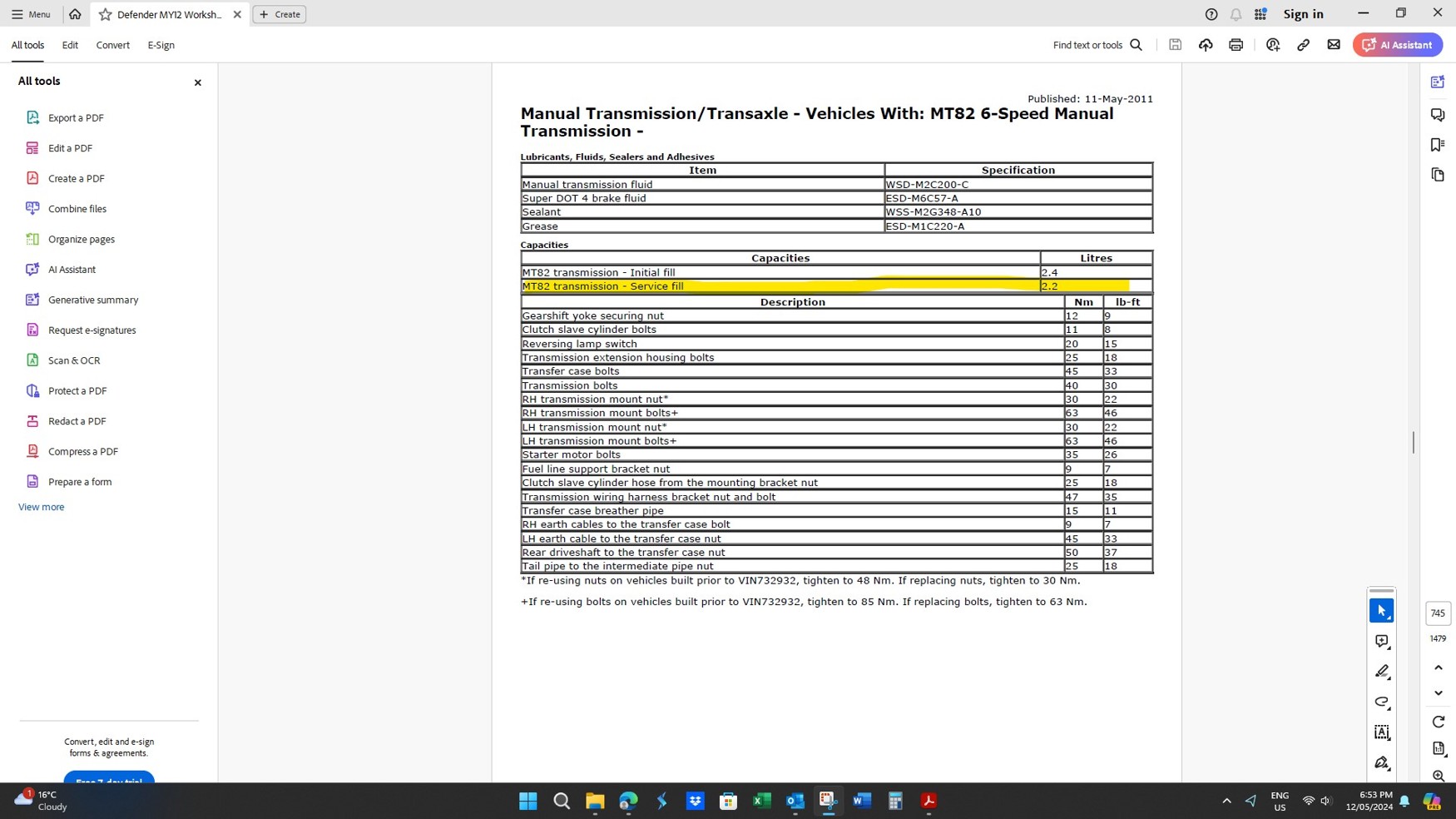Select the highlighter pen tool
The width and height of the screenshot is (1456, 819).
(1382, 672)
